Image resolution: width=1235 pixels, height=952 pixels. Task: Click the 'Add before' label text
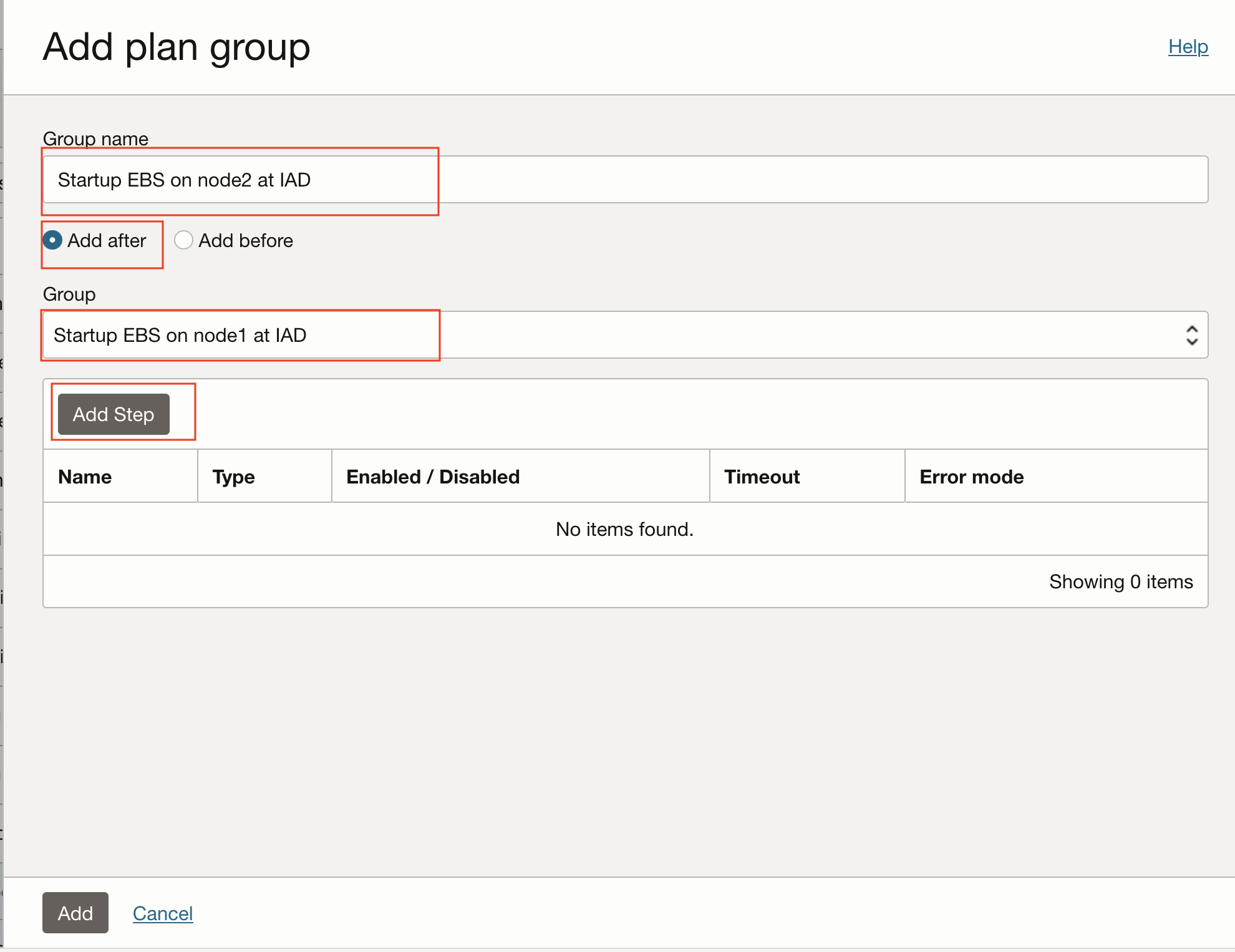point(246,240)
